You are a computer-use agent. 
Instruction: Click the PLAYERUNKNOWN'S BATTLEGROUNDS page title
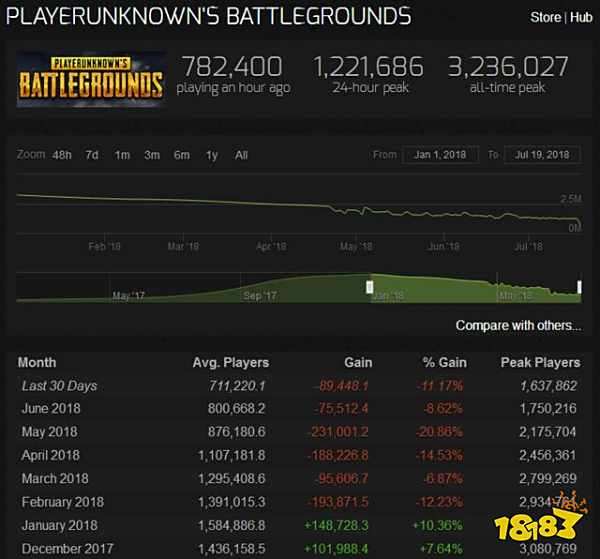pyautogui.click(x=209, y=16)
